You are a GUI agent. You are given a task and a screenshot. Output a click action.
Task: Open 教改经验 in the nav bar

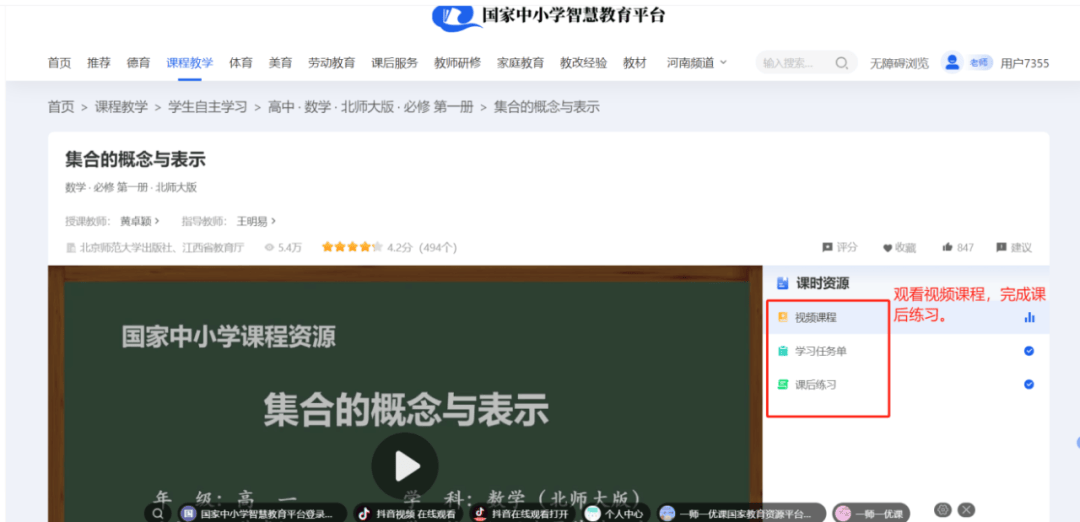click(x=583, y=63)
